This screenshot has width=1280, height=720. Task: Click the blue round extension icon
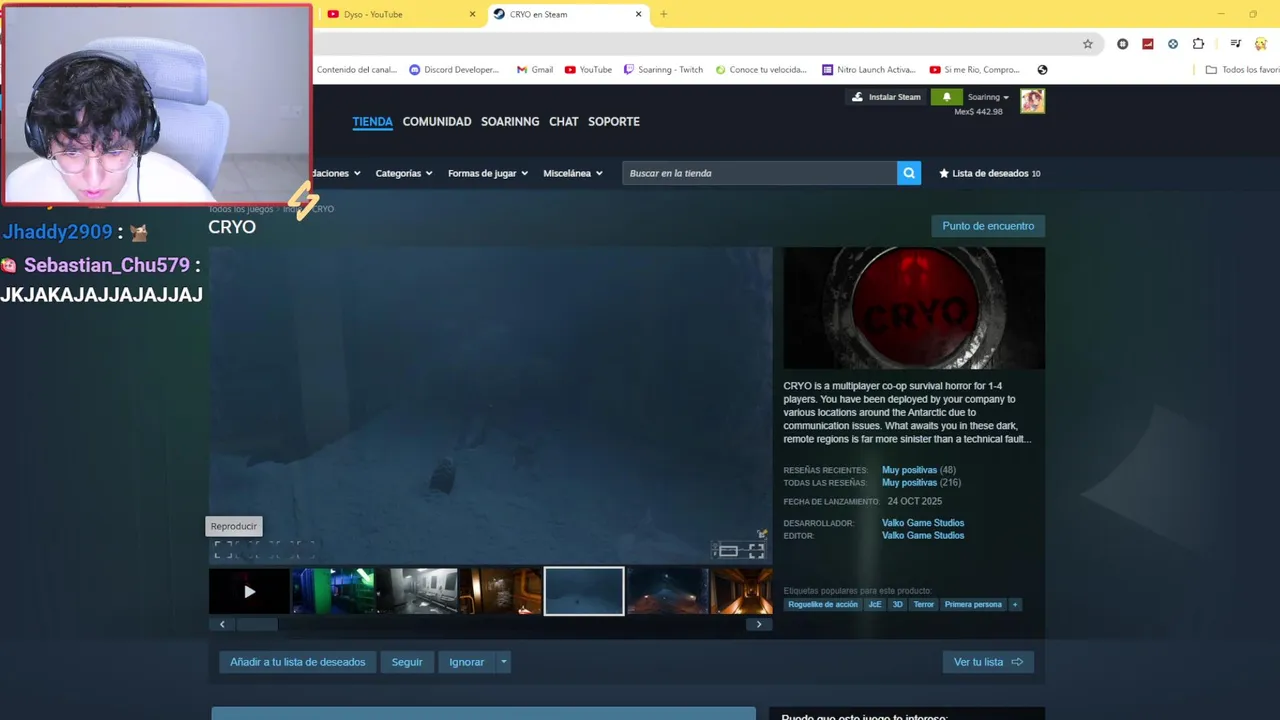point(1172,44)
